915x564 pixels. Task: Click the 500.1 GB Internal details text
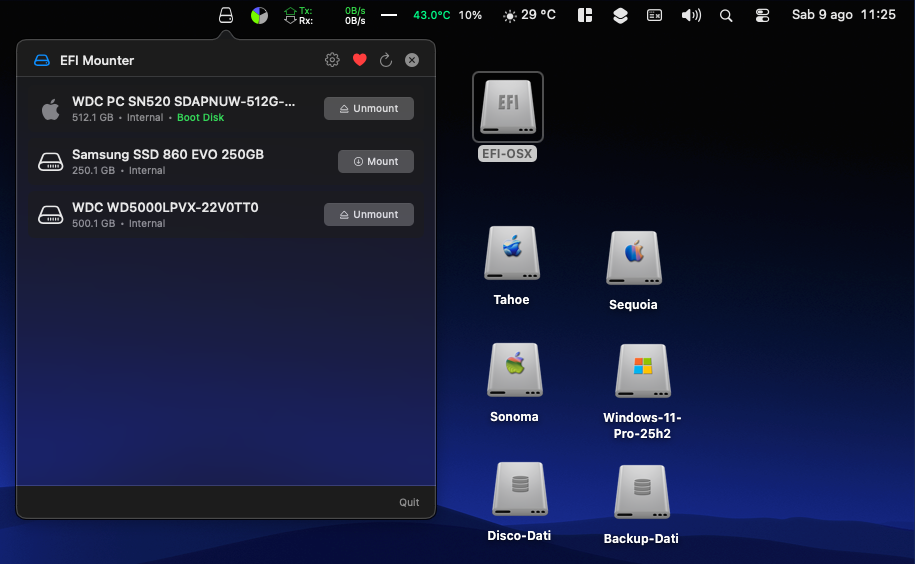point(118,223)
